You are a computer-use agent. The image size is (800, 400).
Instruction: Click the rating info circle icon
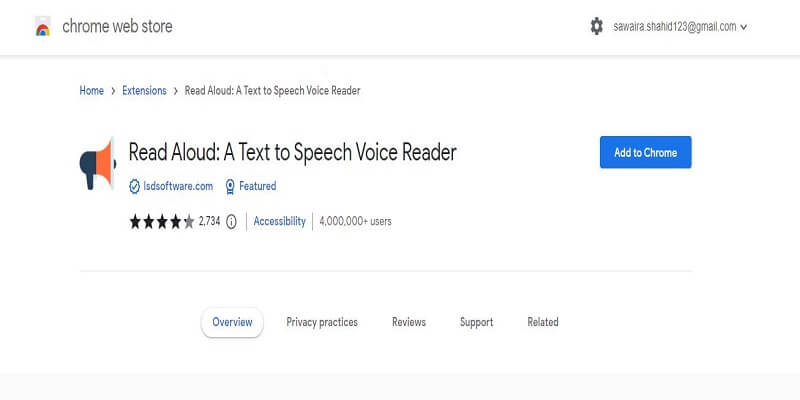tap(231, 221)
